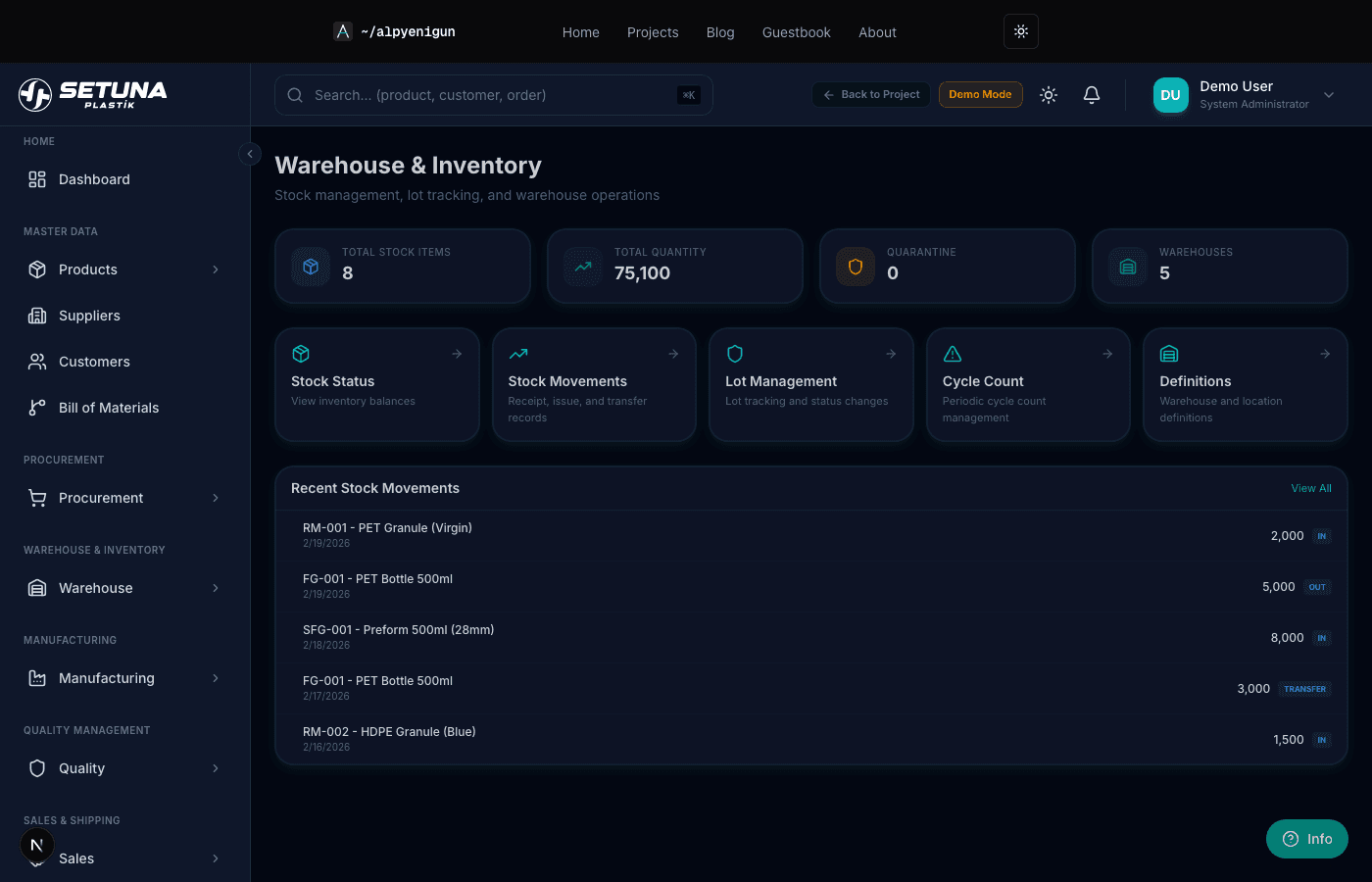Viewport: 1372px width, 882px height.
Task: Open the Setuna Plastik logo
Action: pyautogui.click(x=91, y=94)
